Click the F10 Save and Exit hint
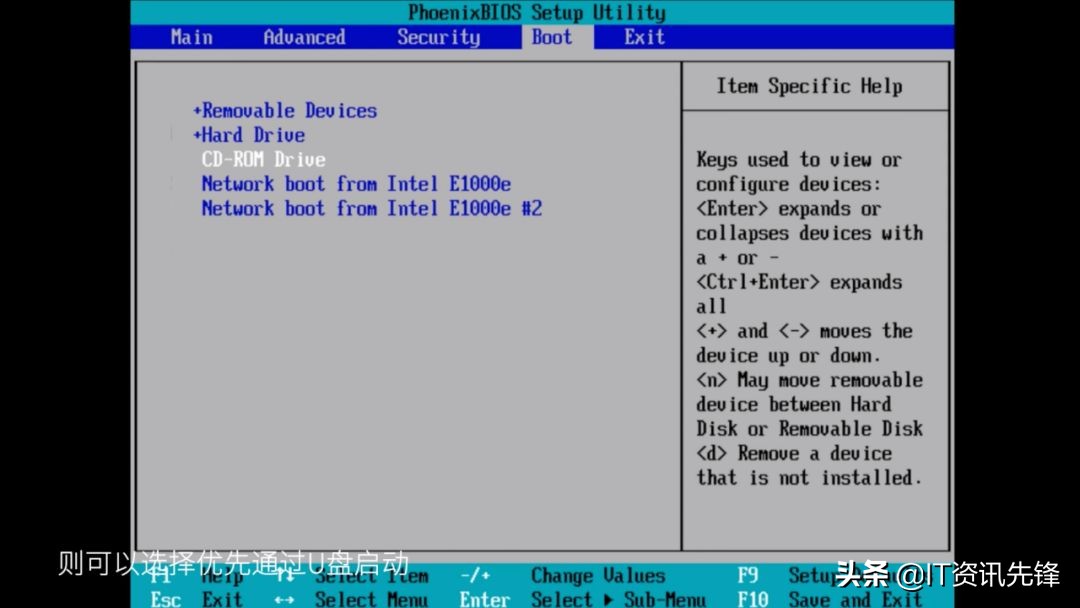1080x608 pixels. pos(829,599)
